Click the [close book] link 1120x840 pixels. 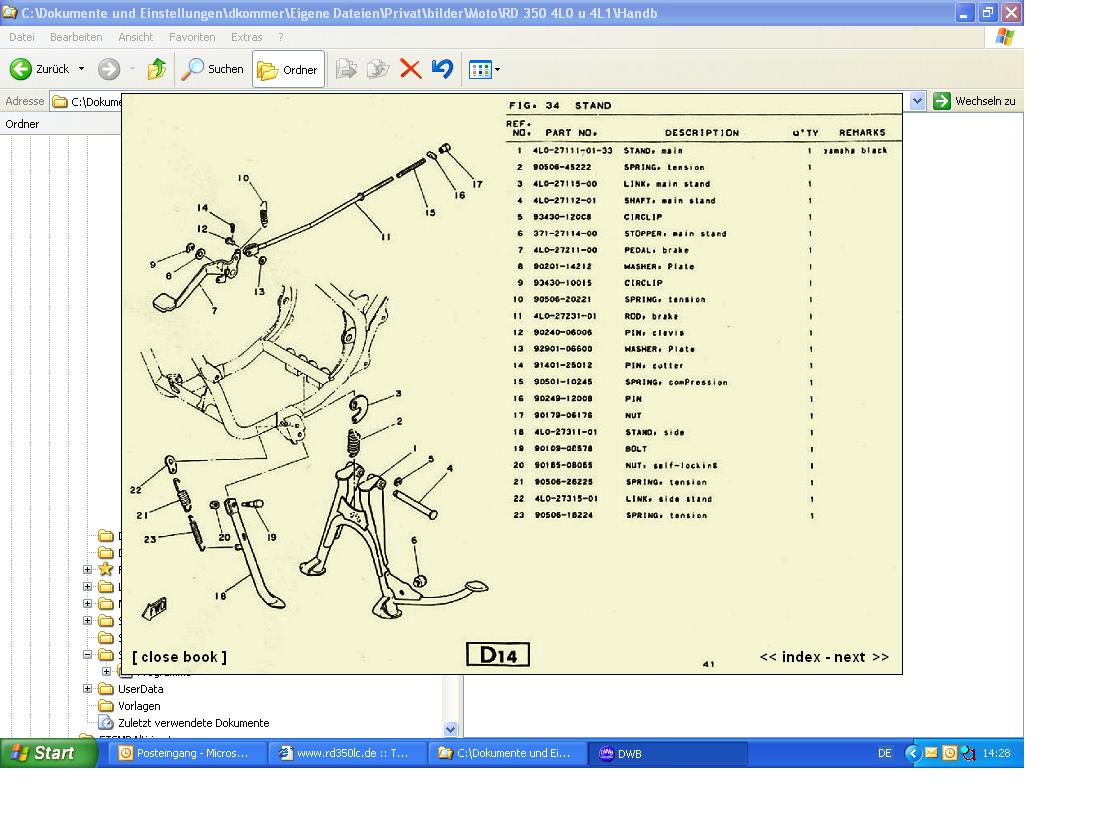179,657
